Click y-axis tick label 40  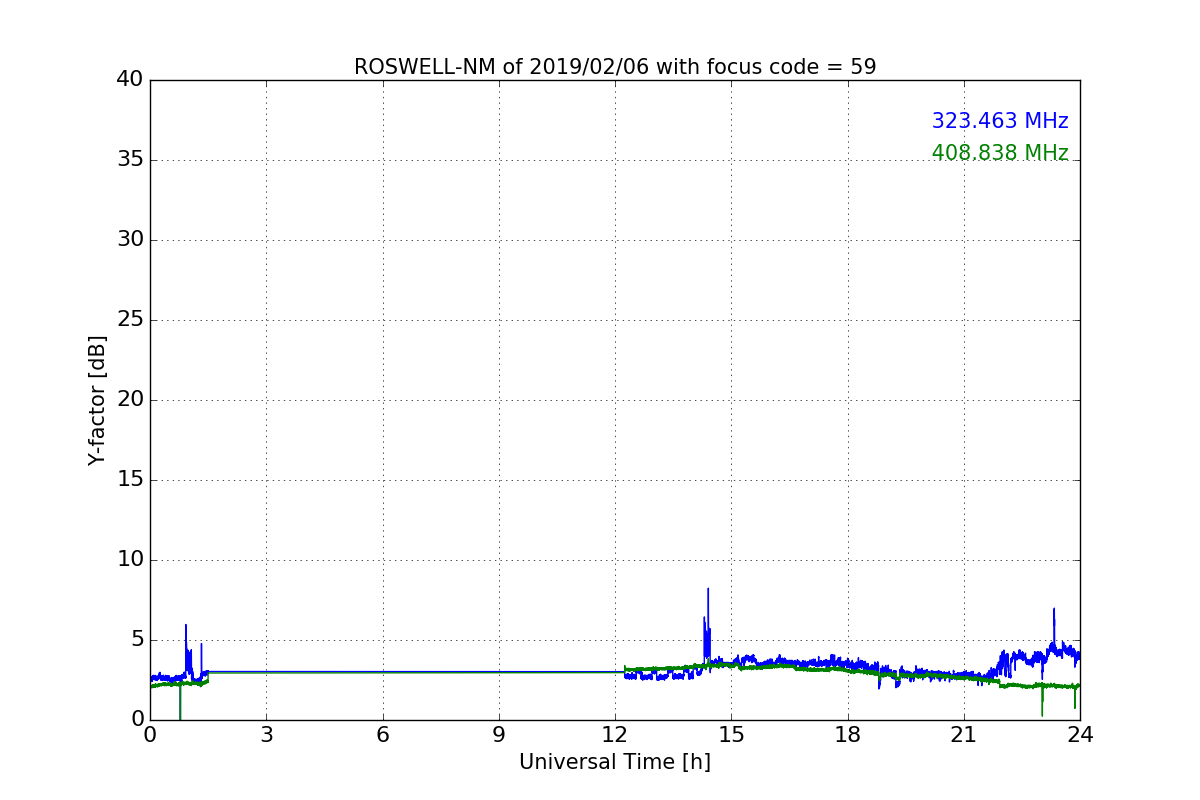(130, 80)
